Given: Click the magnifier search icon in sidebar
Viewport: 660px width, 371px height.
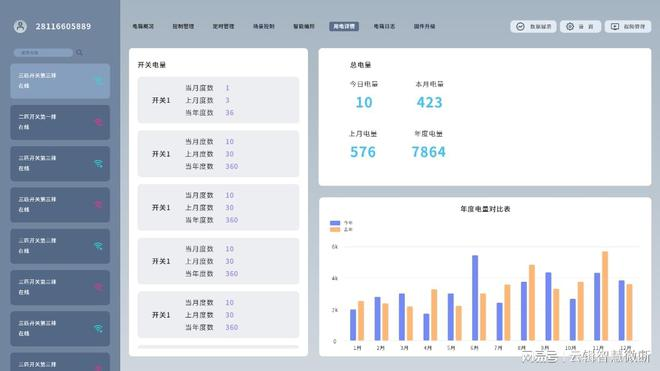Looking at the screenshot, I should pyautogui.click(x=79, y=52).
